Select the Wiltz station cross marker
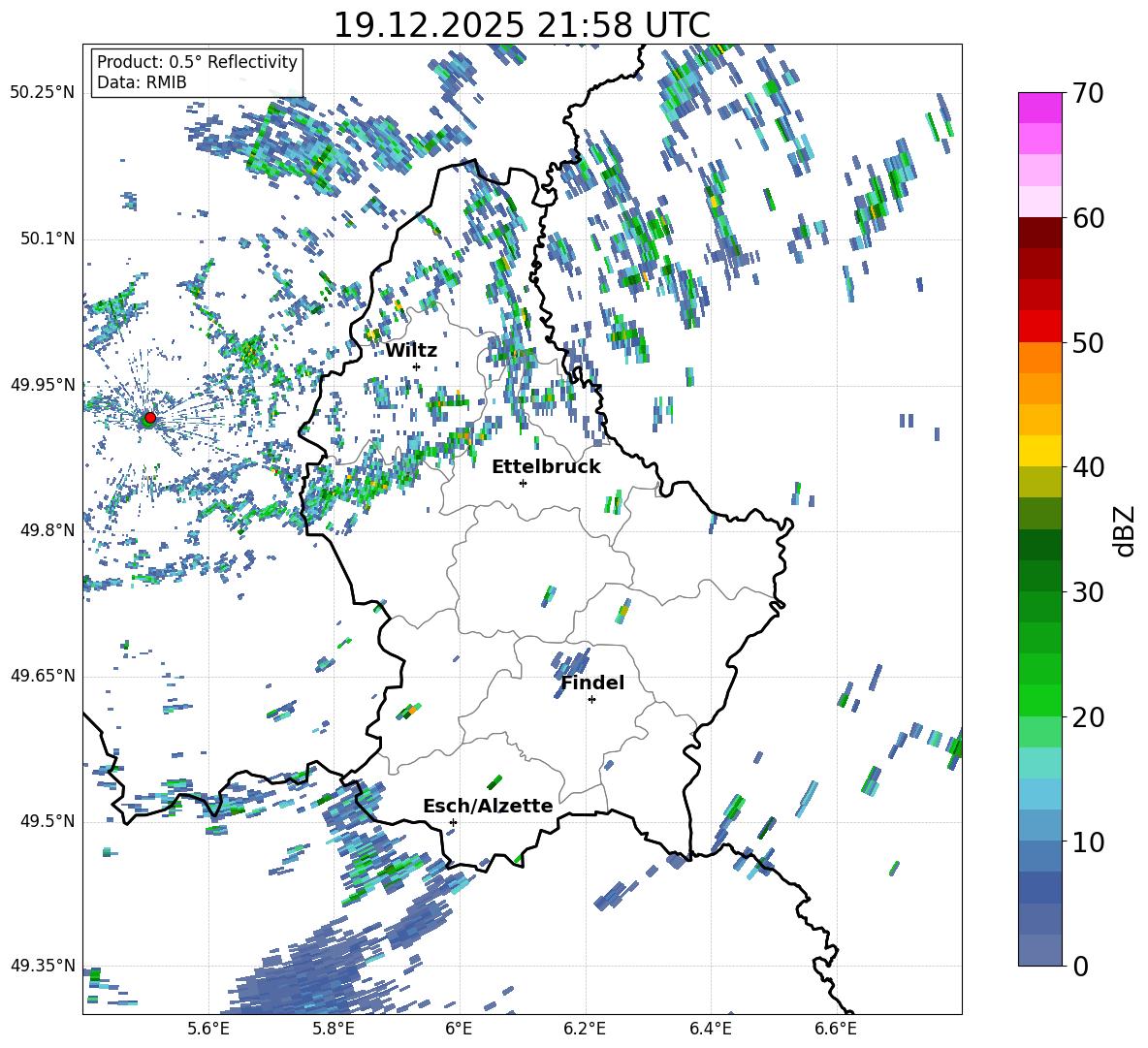The image size is (1148, 1048). (417, 366)
